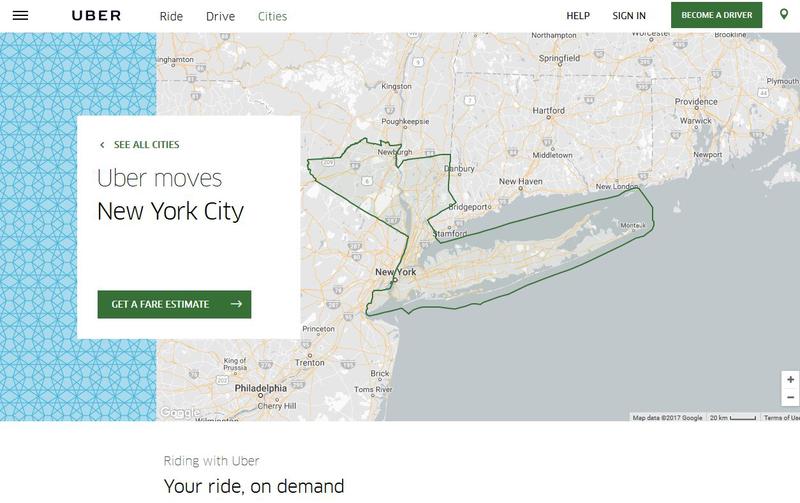Click the Uber logo
800x503 pixels.
click(x=97, y=16)
